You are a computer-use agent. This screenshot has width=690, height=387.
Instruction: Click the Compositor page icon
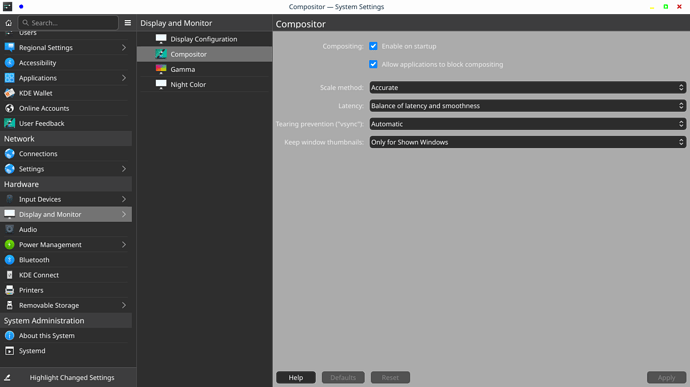(x=161, y=54)
